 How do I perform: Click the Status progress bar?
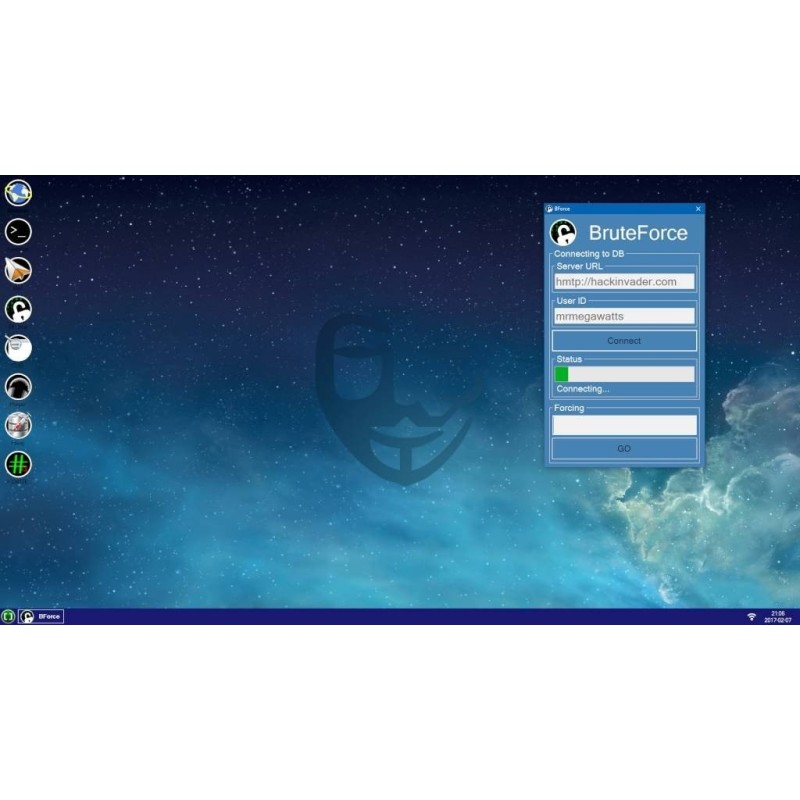(624, 374)
